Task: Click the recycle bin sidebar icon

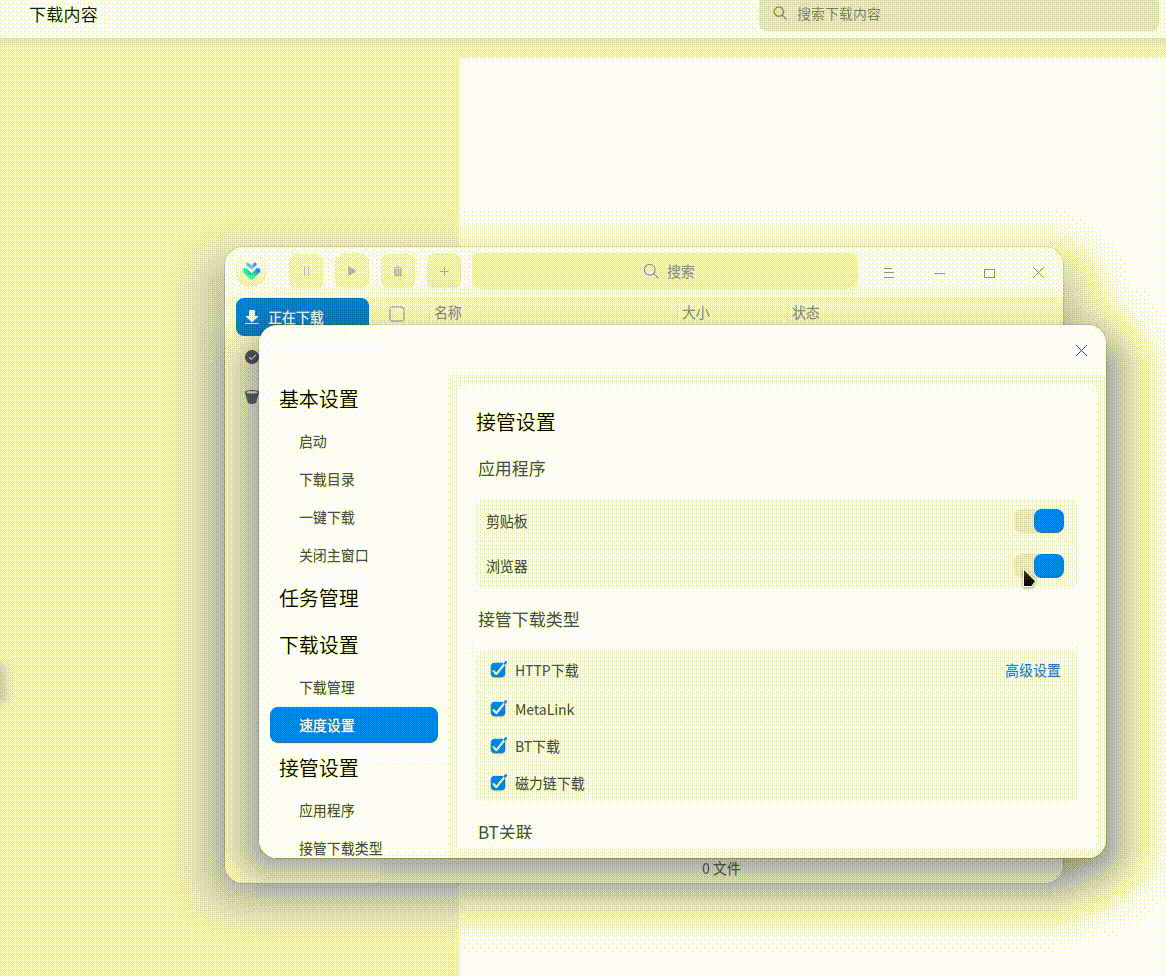Action: pyautogui.click(x=252, y=396)
